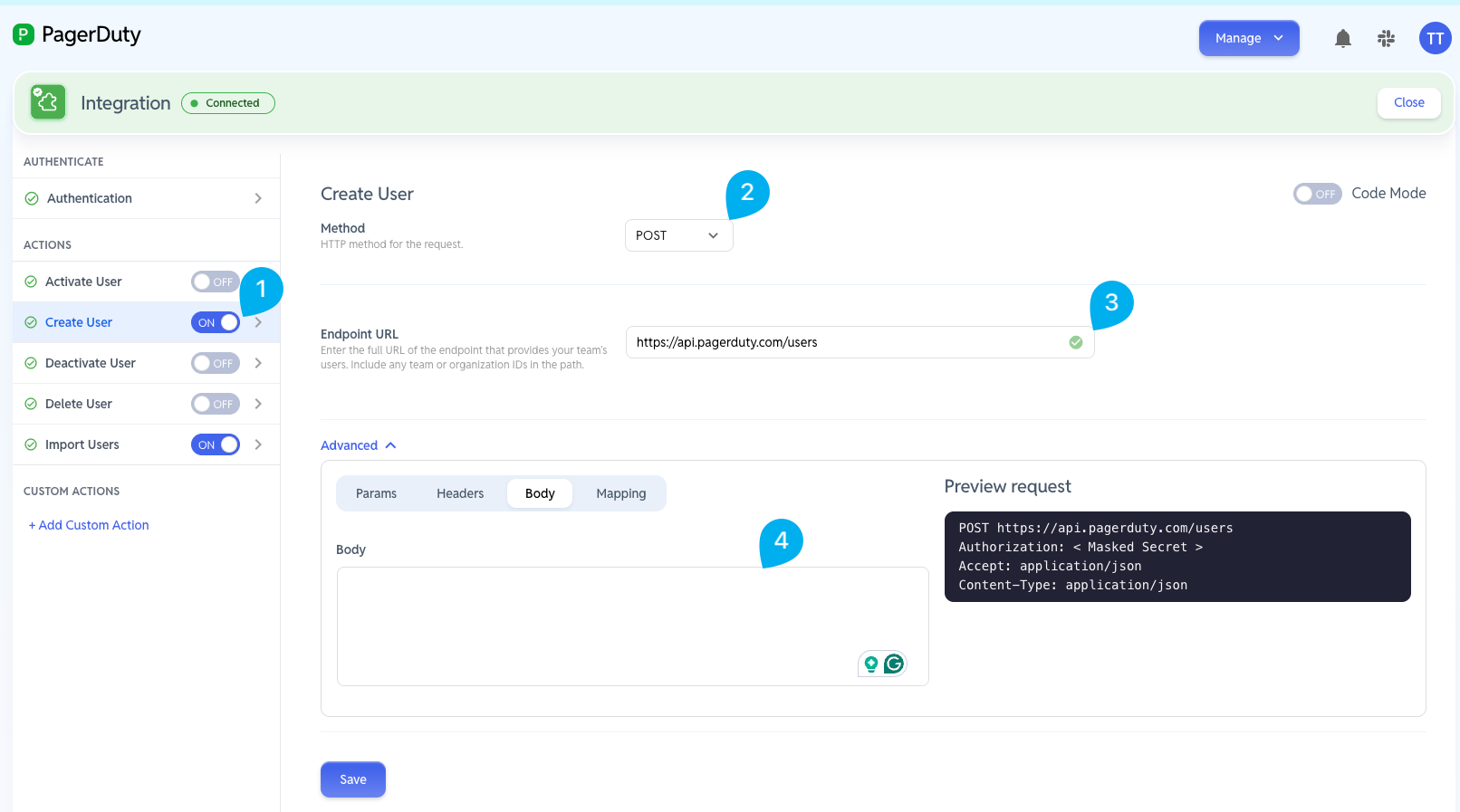This screenshot has height=812, width=1460.
Task: Expand the Deactivate User row chevron
Action: (x=258, y=363)
